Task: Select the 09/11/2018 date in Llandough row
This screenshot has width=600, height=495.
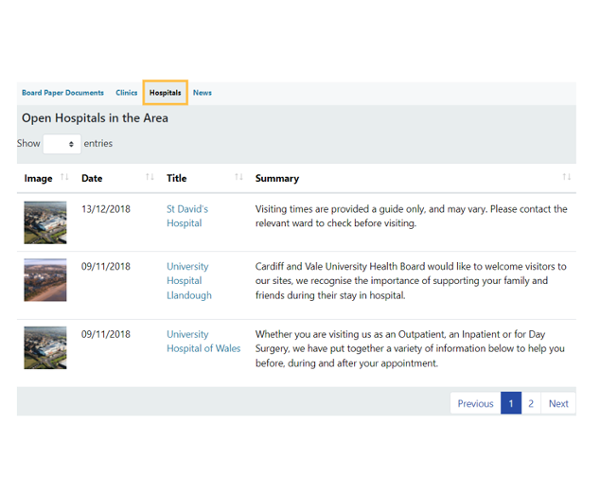Action: (106, 267)
